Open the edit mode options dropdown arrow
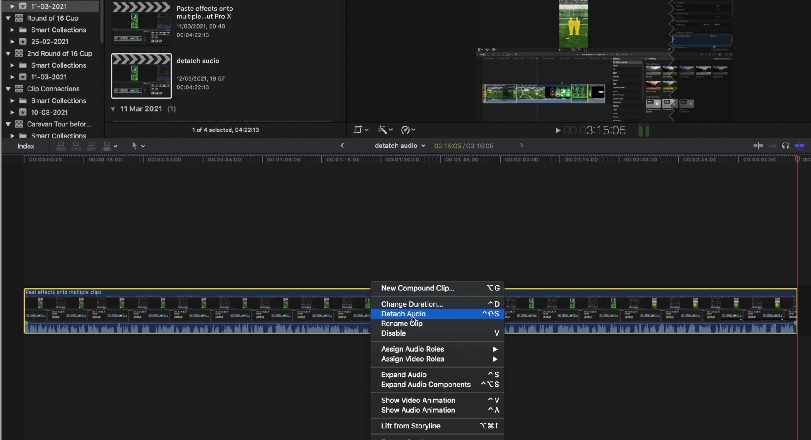Image resolution: width=811 pixels, height=440 pixels. point(115,146)
